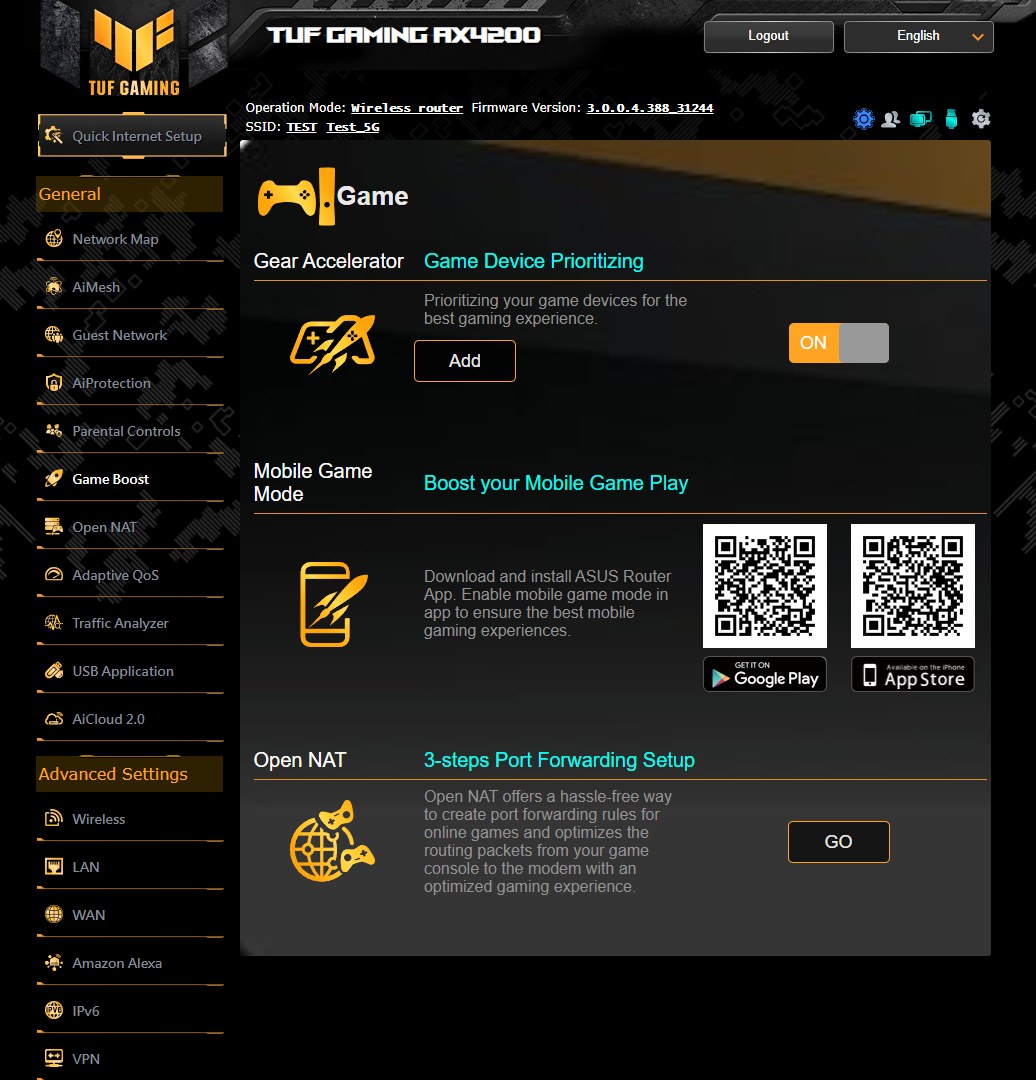Screen dimensions: 1036x1080
Task: Click the Parental Controls icon
Action: pyautogui.click(x=54, y=430)
